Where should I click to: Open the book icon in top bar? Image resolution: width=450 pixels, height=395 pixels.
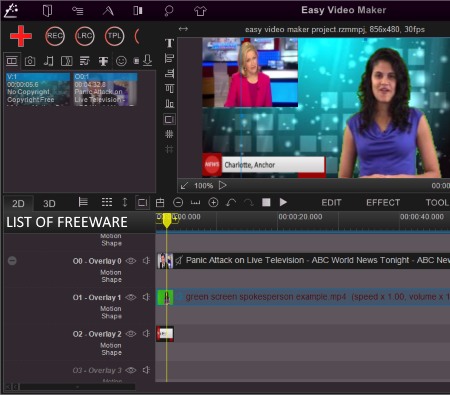47,11
